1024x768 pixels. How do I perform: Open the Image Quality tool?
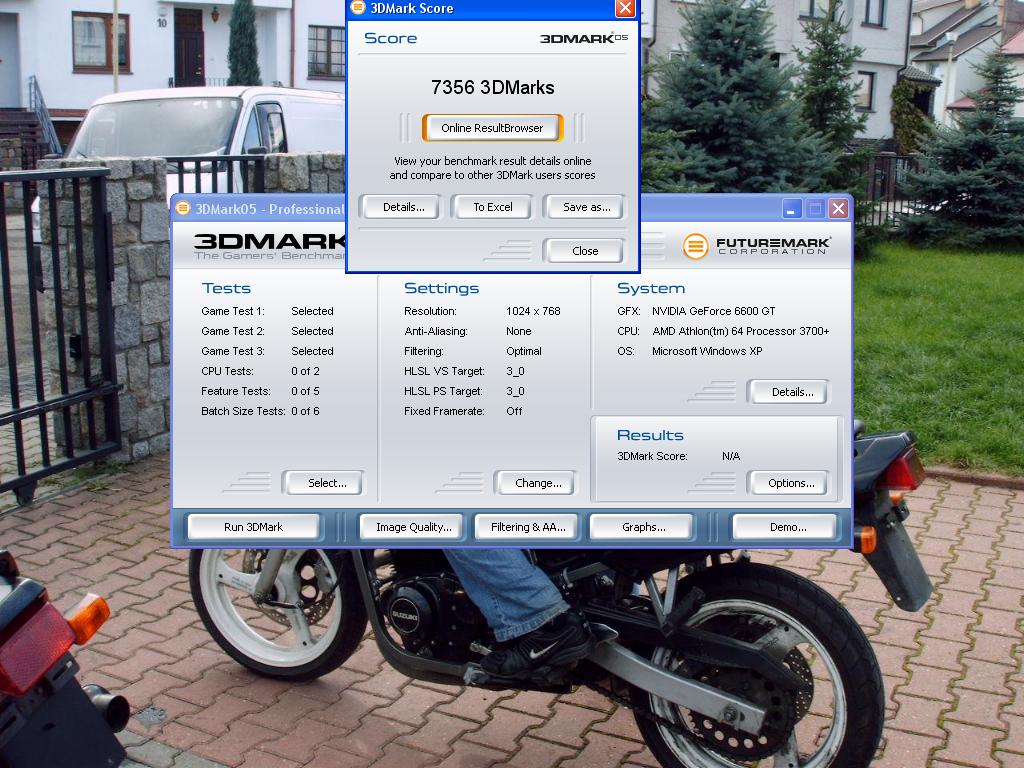click(x=413, y=527)
